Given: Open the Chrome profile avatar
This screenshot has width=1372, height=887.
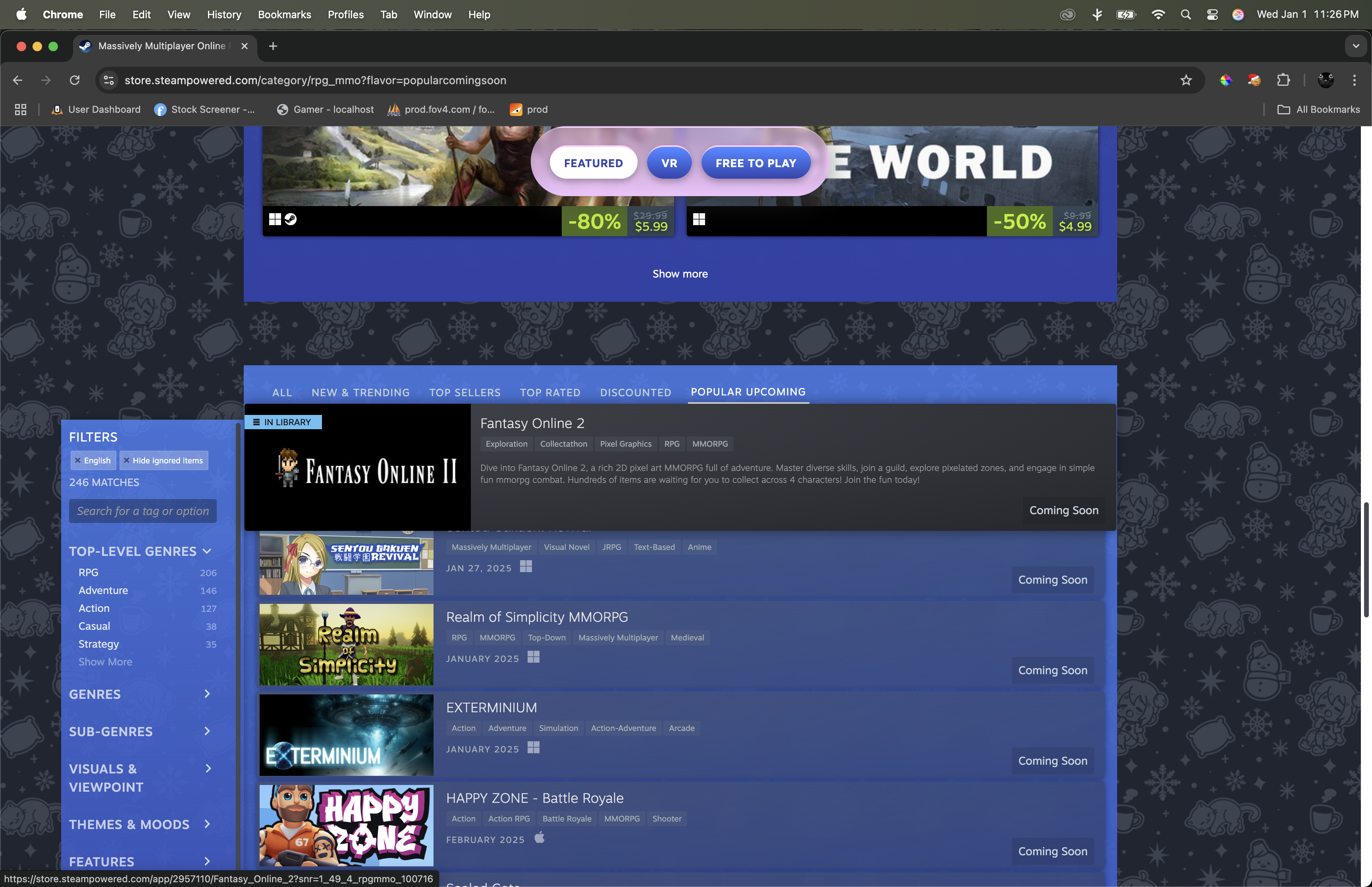Looking at the screenshot, I should click(1326, 80).
